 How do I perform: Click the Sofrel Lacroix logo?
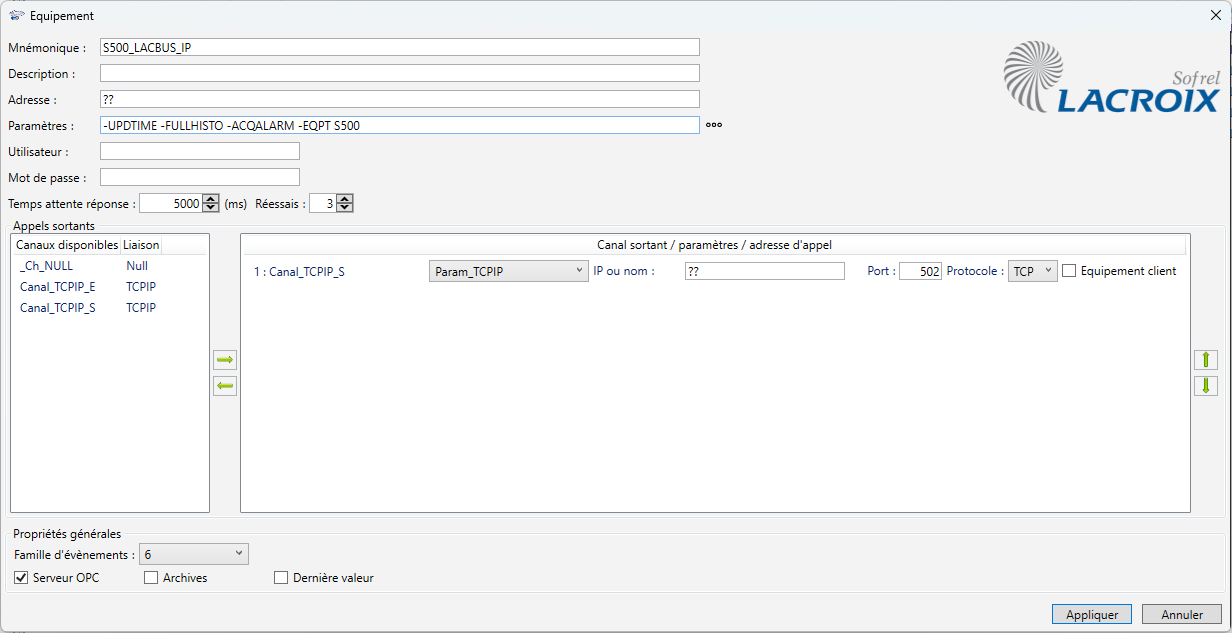pyautogui.click(x=1111, y=79)
